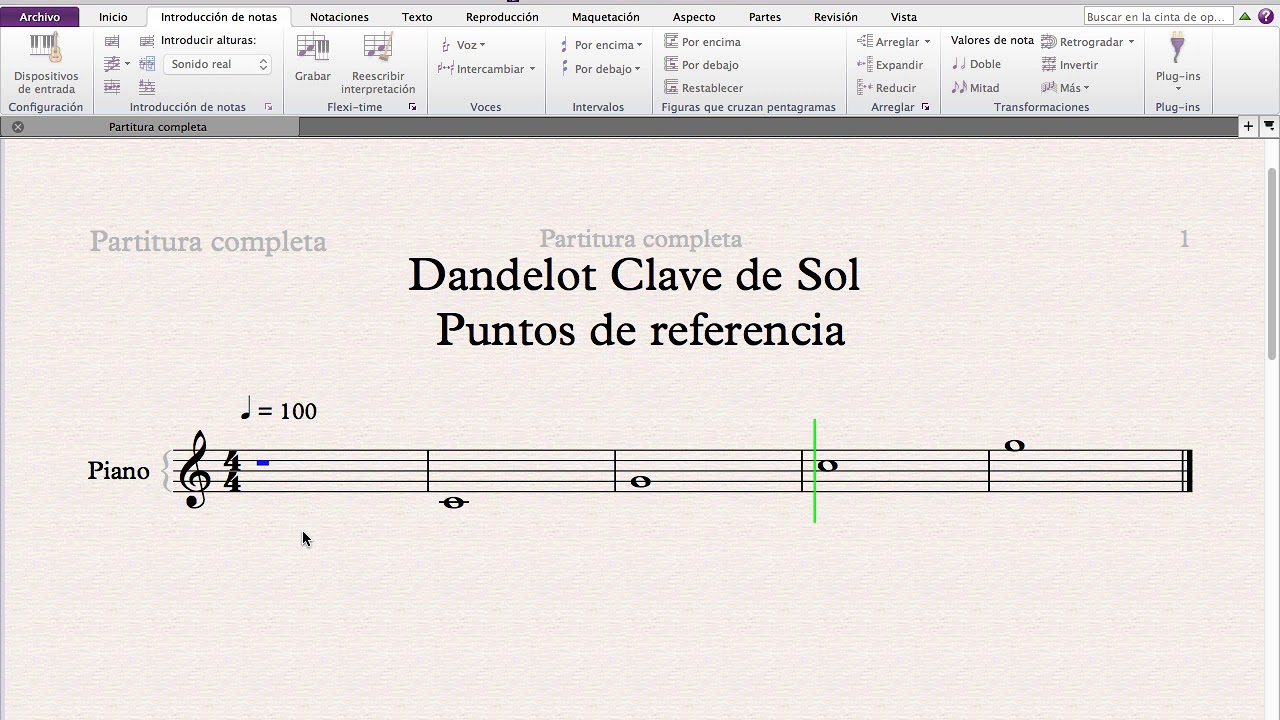This screenshot has width=1280, height=720.
Task: Open Por debajo interval dropdown arrow
Action: tap(638, 69)
